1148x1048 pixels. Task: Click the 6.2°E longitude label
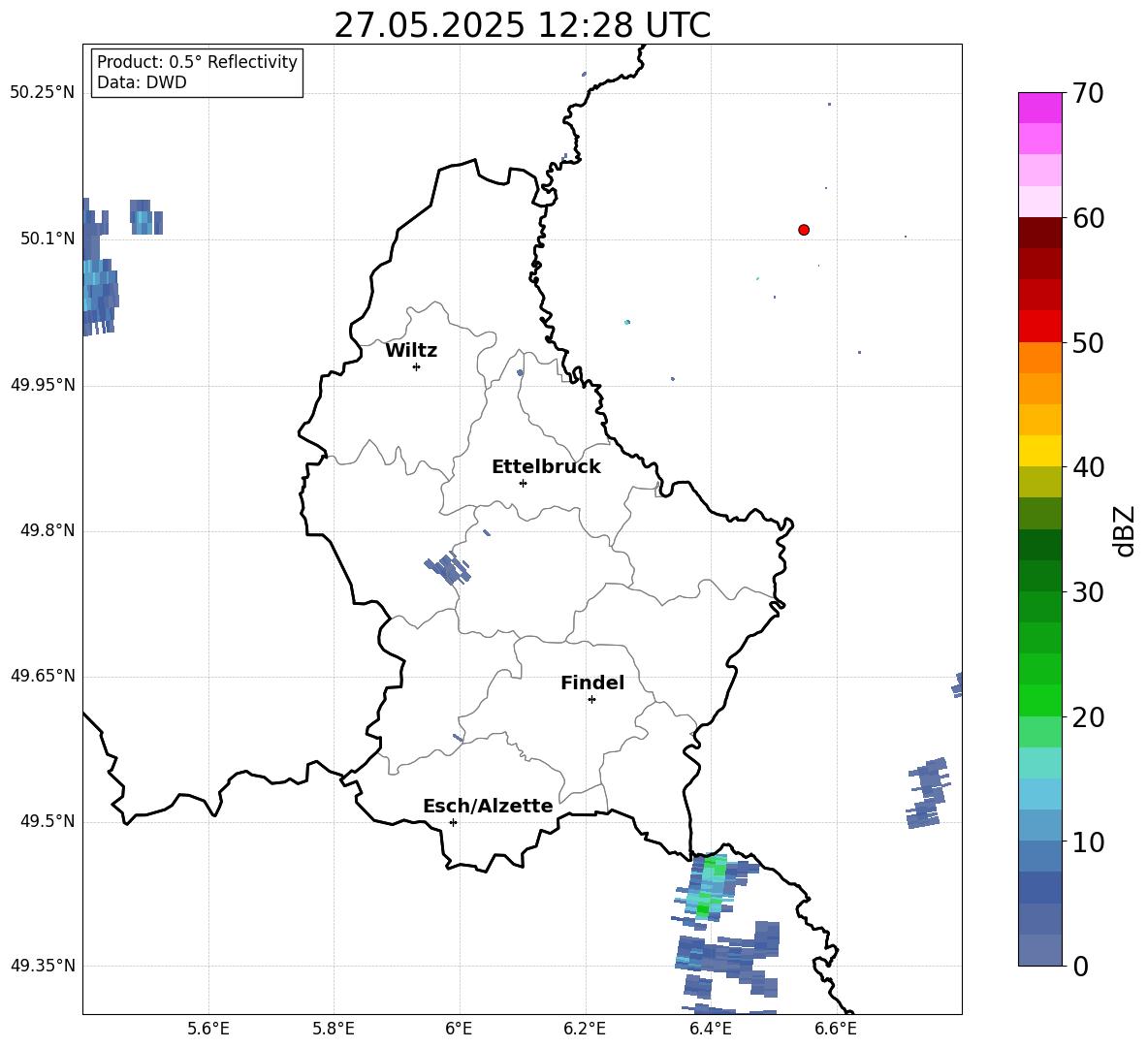click(585, 1029)
